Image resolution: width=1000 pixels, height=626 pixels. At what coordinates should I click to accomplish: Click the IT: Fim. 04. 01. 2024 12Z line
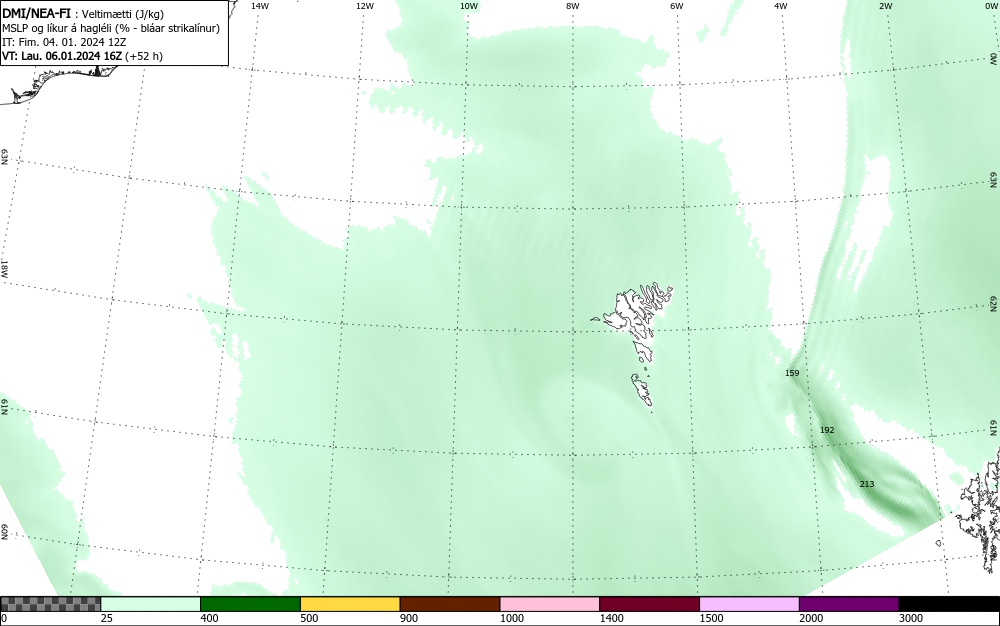pos(64,42)
